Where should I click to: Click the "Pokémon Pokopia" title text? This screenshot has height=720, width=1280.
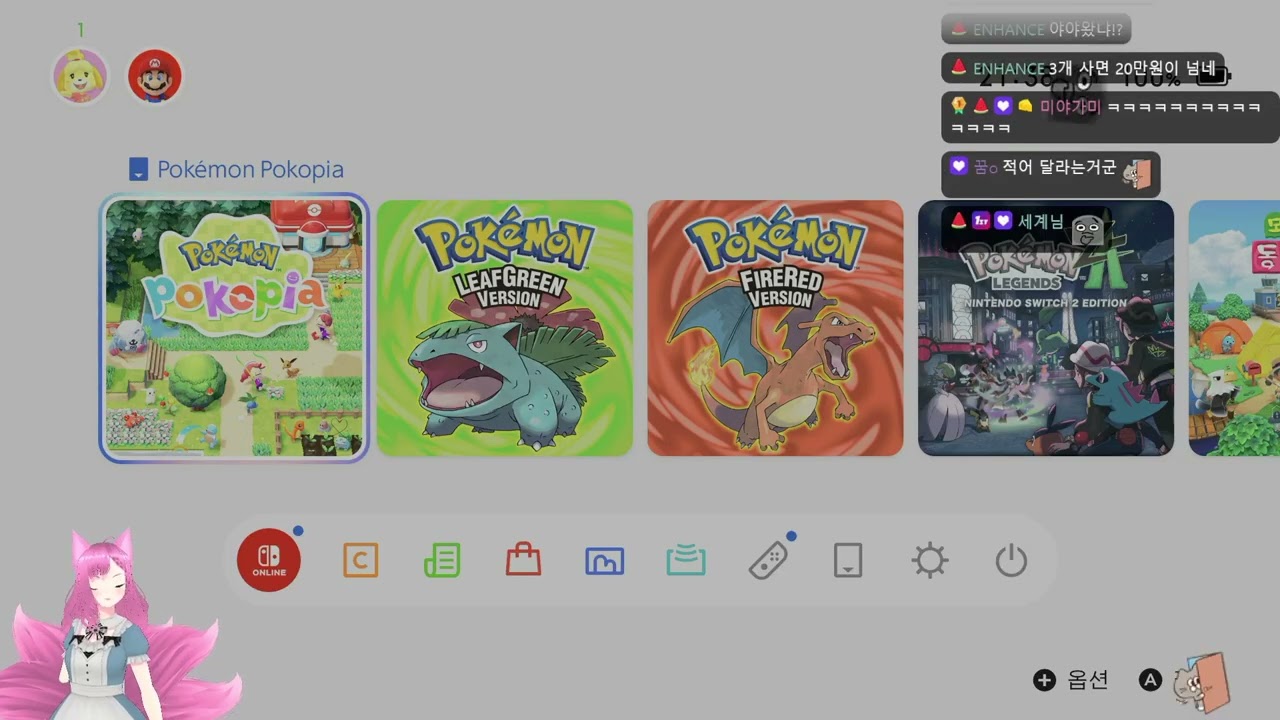tap(250, 169)
